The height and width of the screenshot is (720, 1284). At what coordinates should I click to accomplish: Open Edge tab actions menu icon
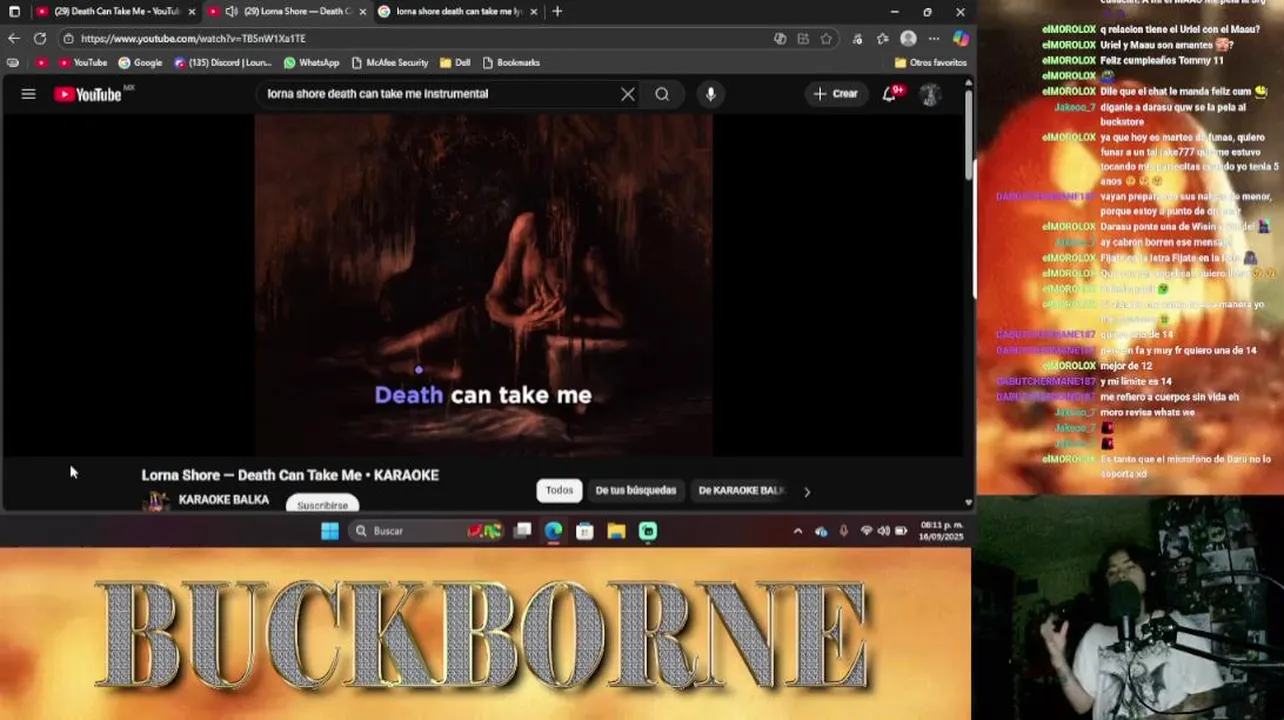14,12
